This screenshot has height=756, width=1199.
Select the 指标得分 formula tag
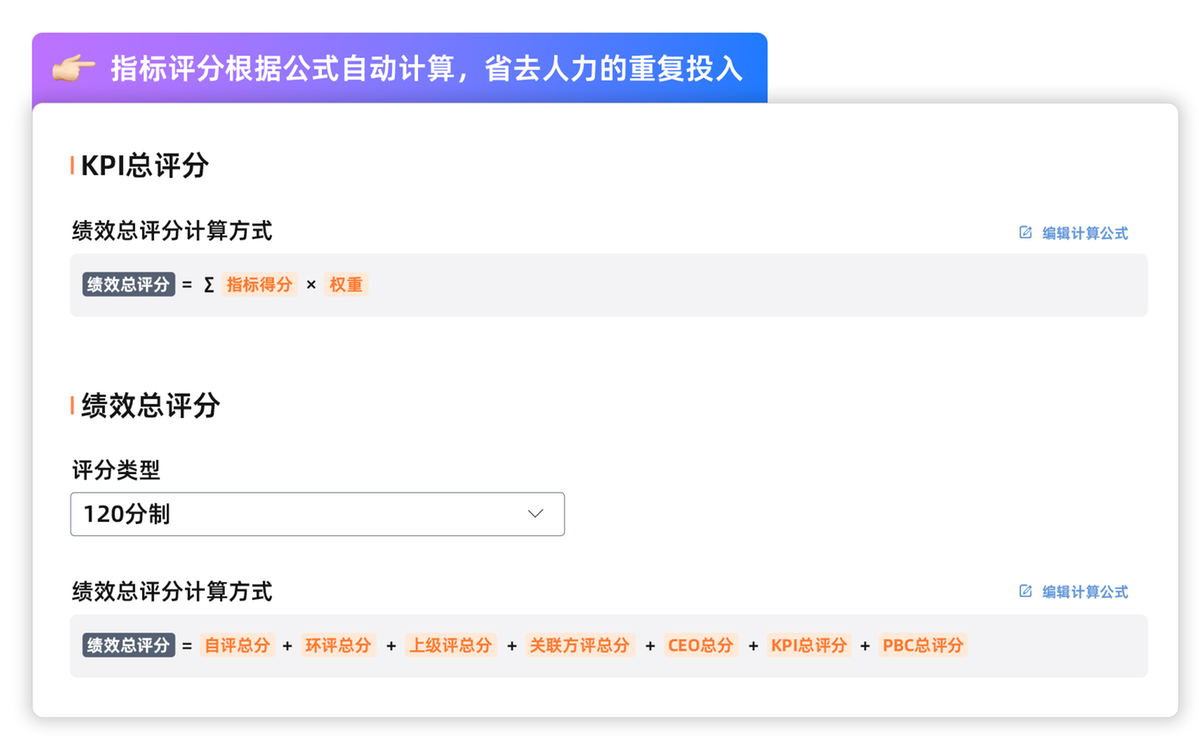click(260, 285)
